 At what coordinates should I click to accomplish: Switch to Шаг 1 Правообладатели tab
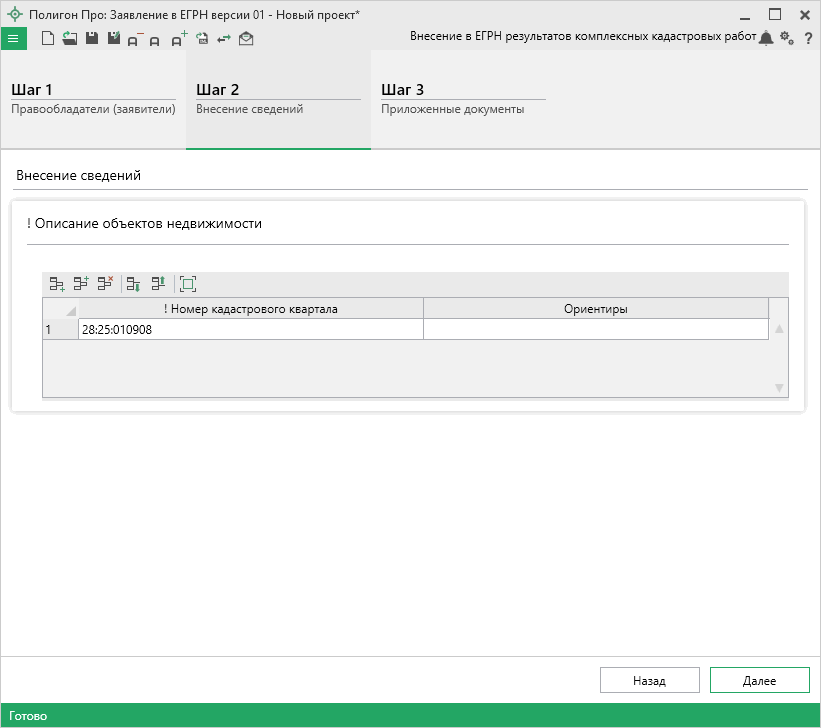pos(93,99)
